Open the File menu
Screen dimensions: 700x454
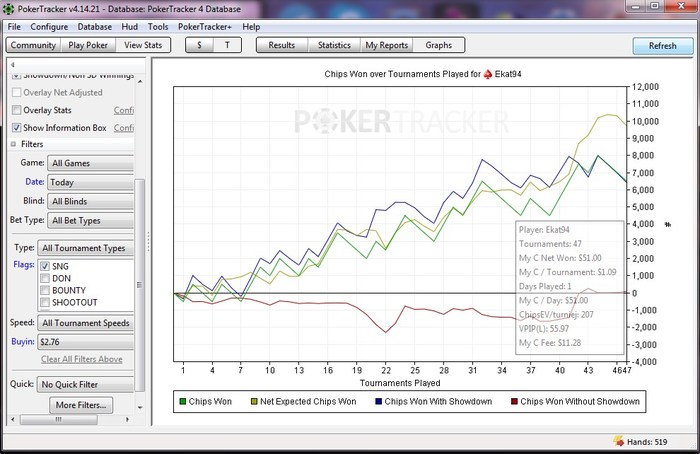(14, 27)
